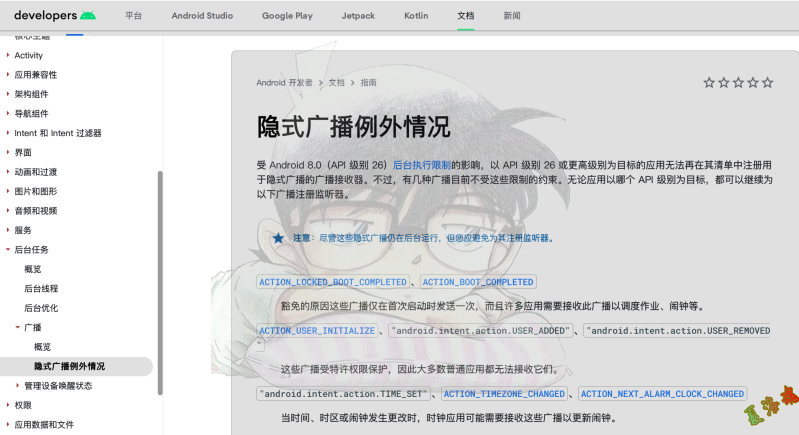This screenshot has width=799, height=435.
Task: Open ACTION_USER_INITIALIZE reference link
Action: [x=317, y=331]
